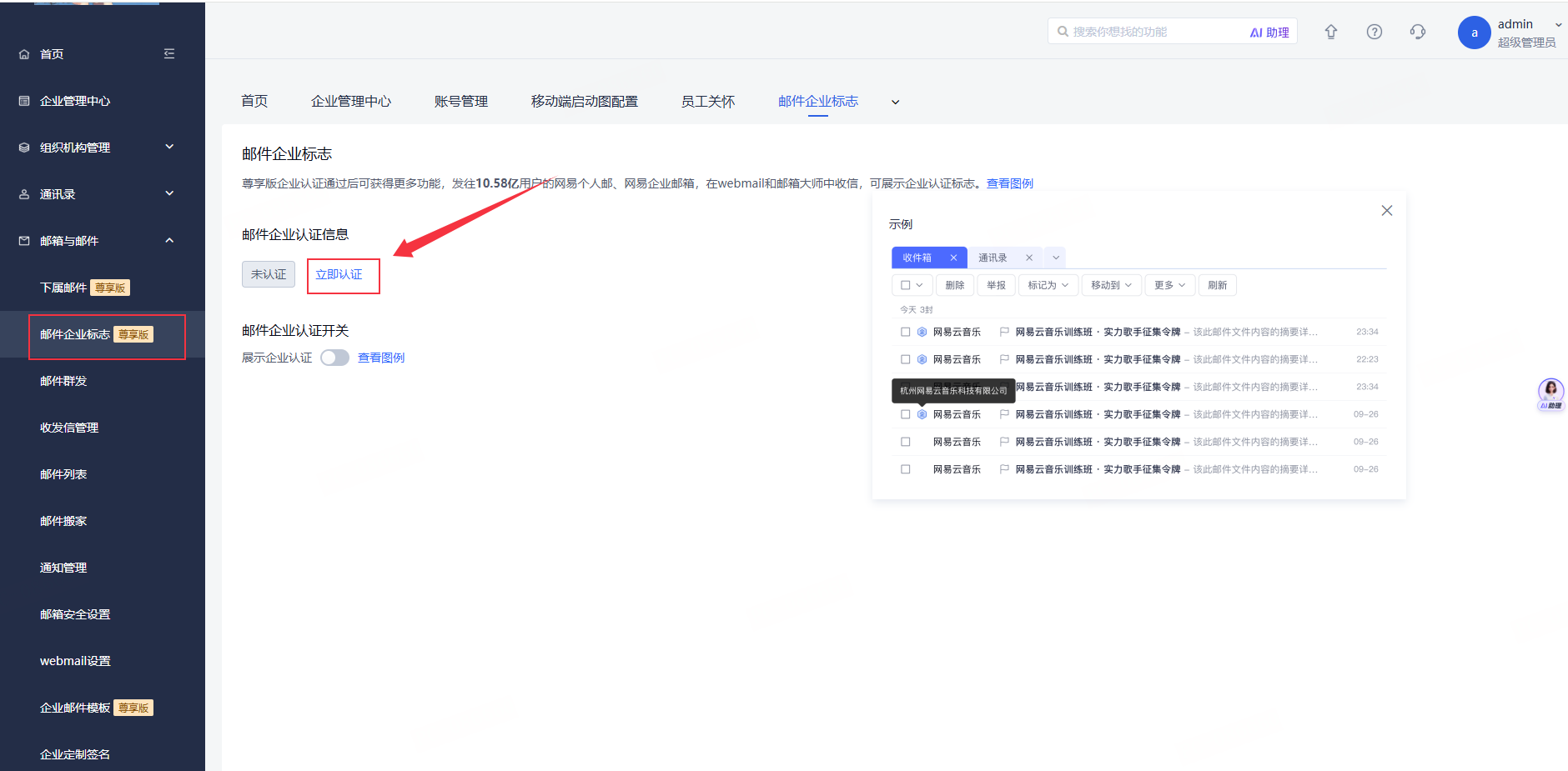Open the home icon in sidebar
Viewport: 1568px width, 771px height.
[24, 54]
